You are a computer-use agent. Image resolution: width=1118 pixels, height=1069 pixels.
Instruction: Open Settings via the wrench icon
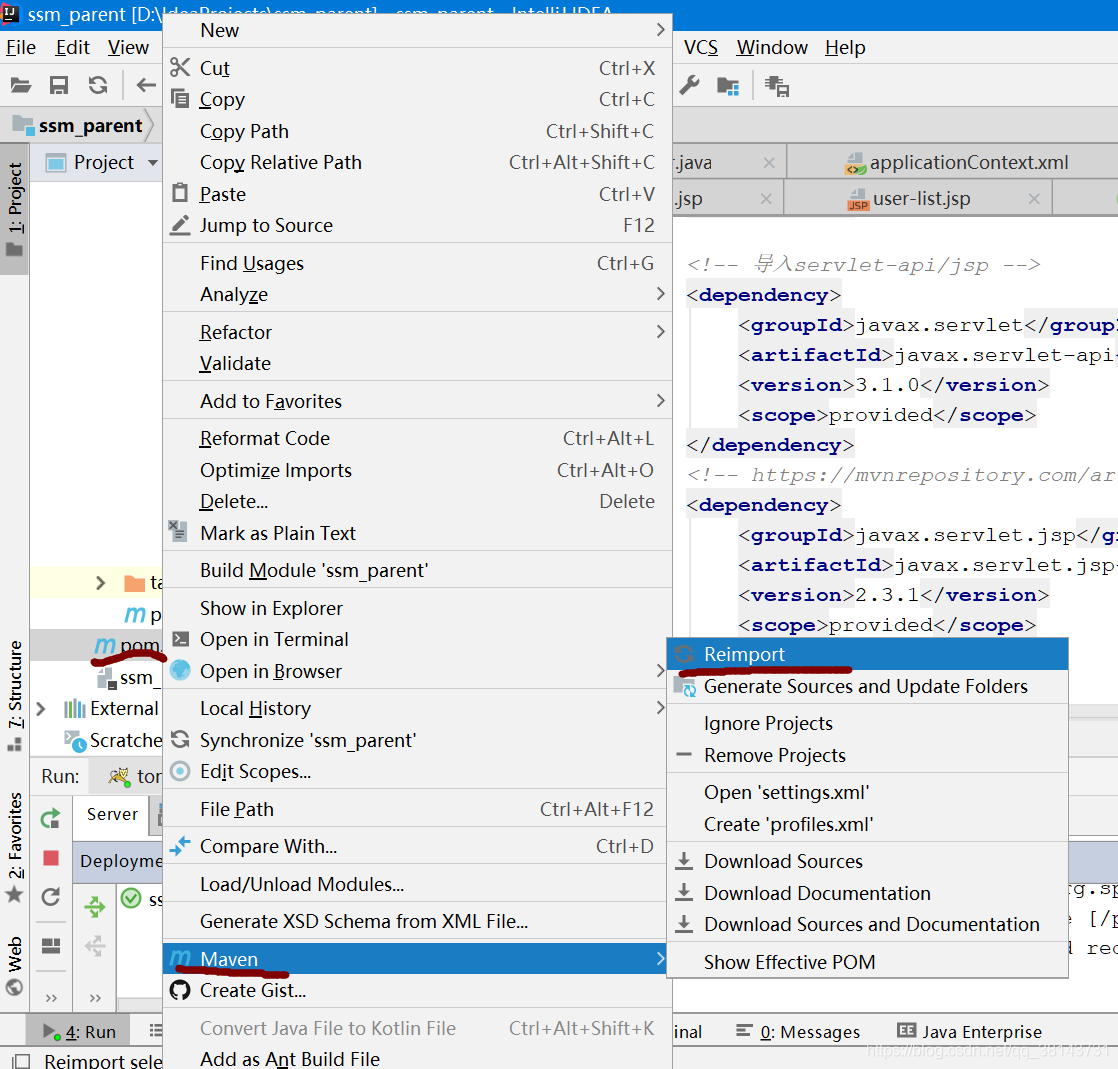coord(689,86)
